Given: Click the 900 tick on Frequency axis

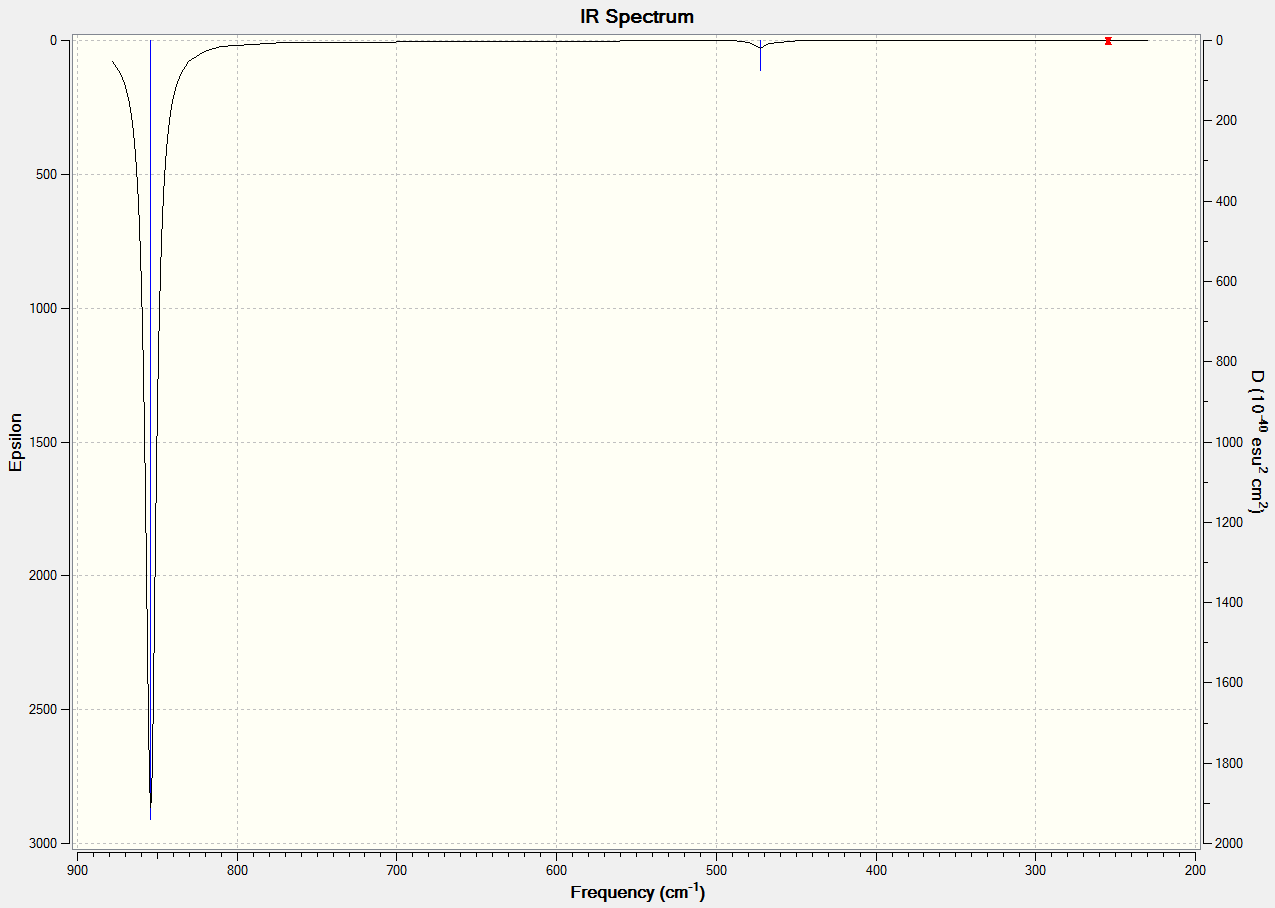Looking at the screenshot, I should [77, 870].
